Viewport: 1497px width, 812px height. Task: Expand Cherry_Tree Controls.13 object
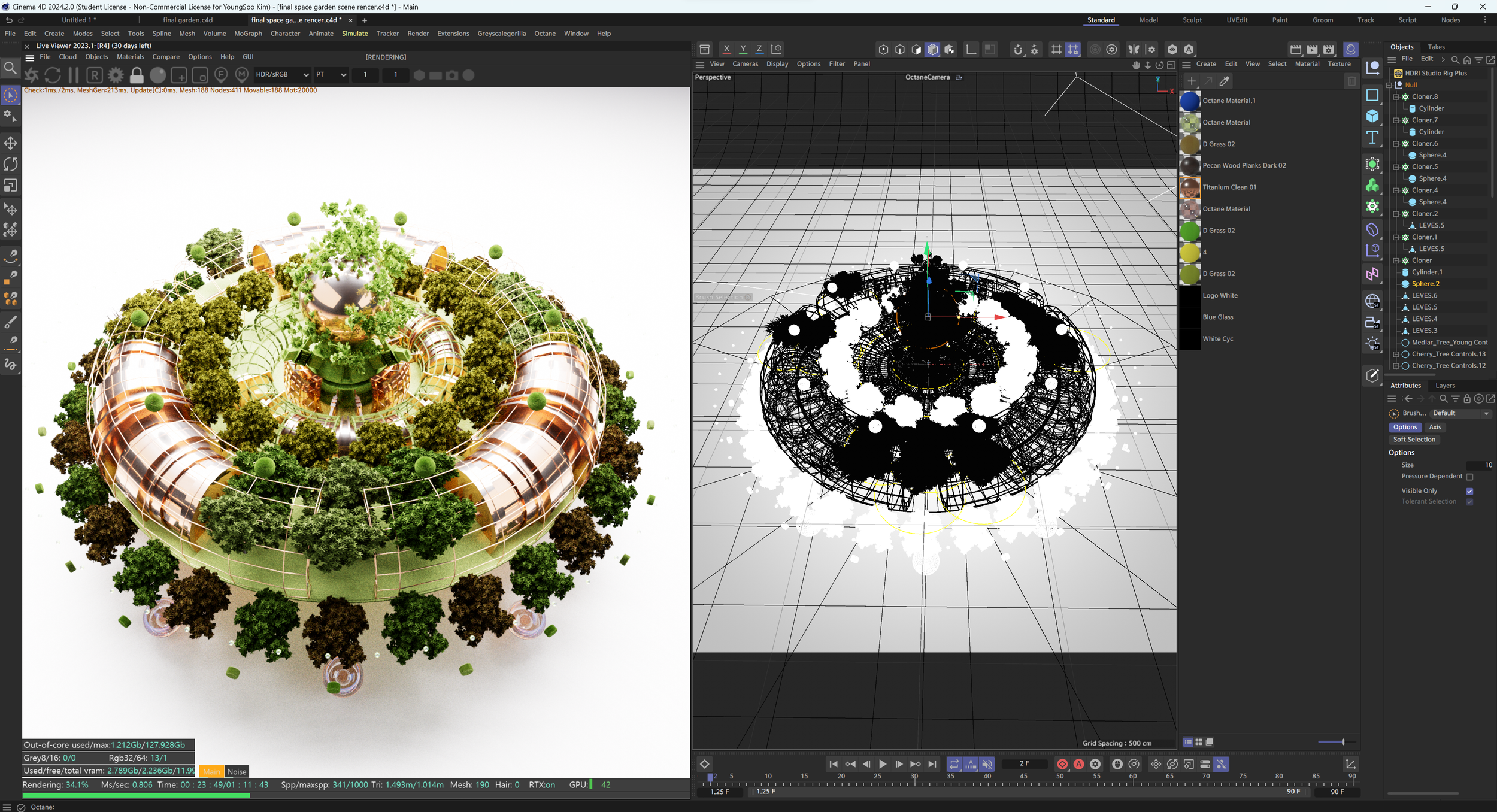click(x=1396, y=355)
